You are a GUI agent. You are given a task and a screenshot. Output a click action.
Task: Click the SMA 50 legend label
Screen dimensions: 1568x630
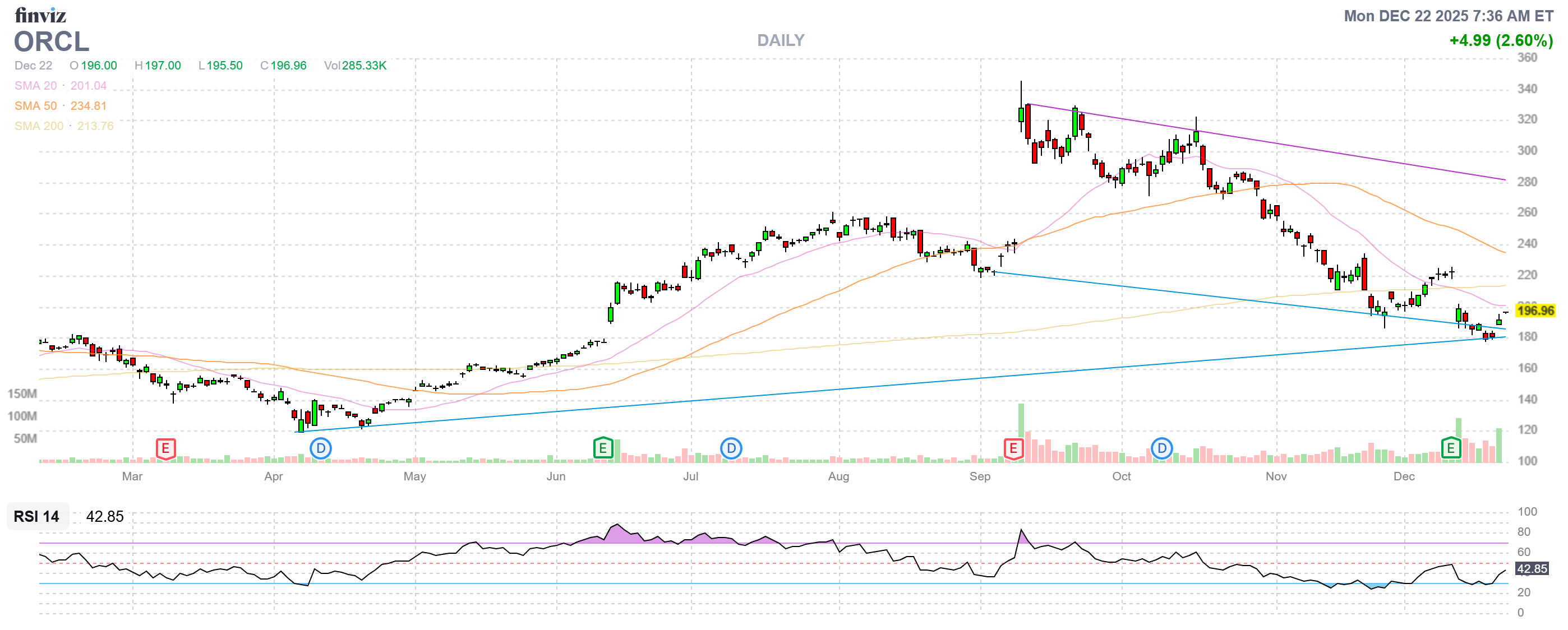[x=35, y=106]
